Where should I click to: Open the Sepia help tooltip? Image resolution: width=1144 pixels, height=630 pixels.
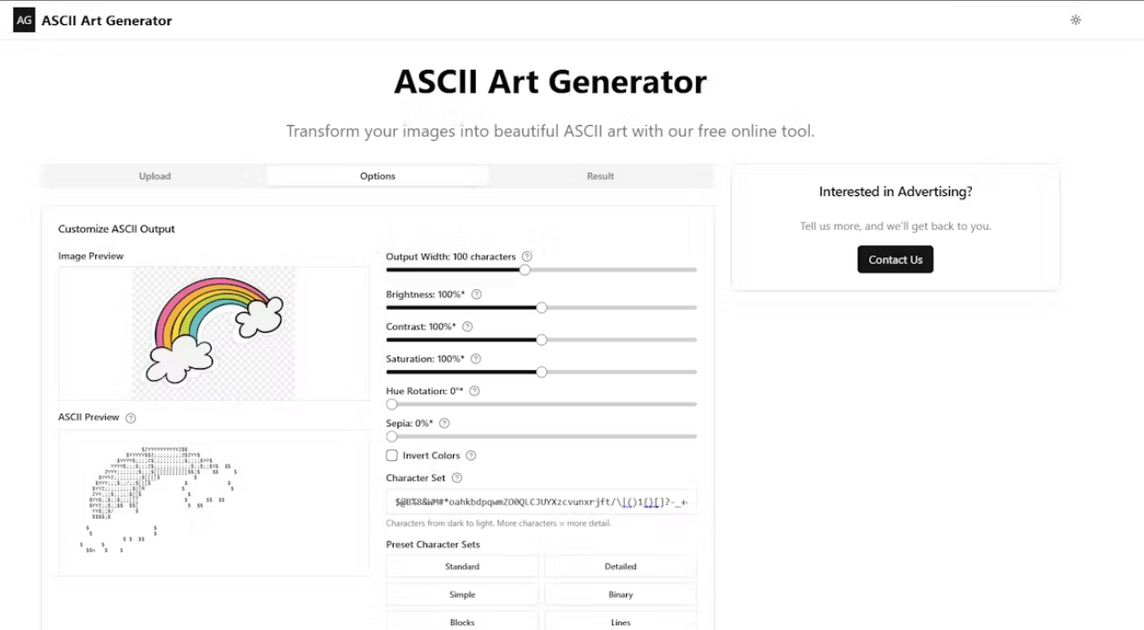(x=444, y=423)
